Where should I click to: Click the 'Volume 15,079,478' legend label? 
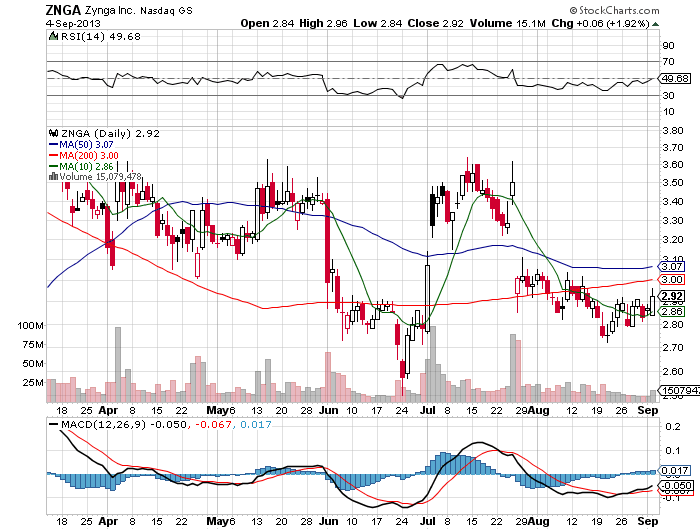pos(100,176)
